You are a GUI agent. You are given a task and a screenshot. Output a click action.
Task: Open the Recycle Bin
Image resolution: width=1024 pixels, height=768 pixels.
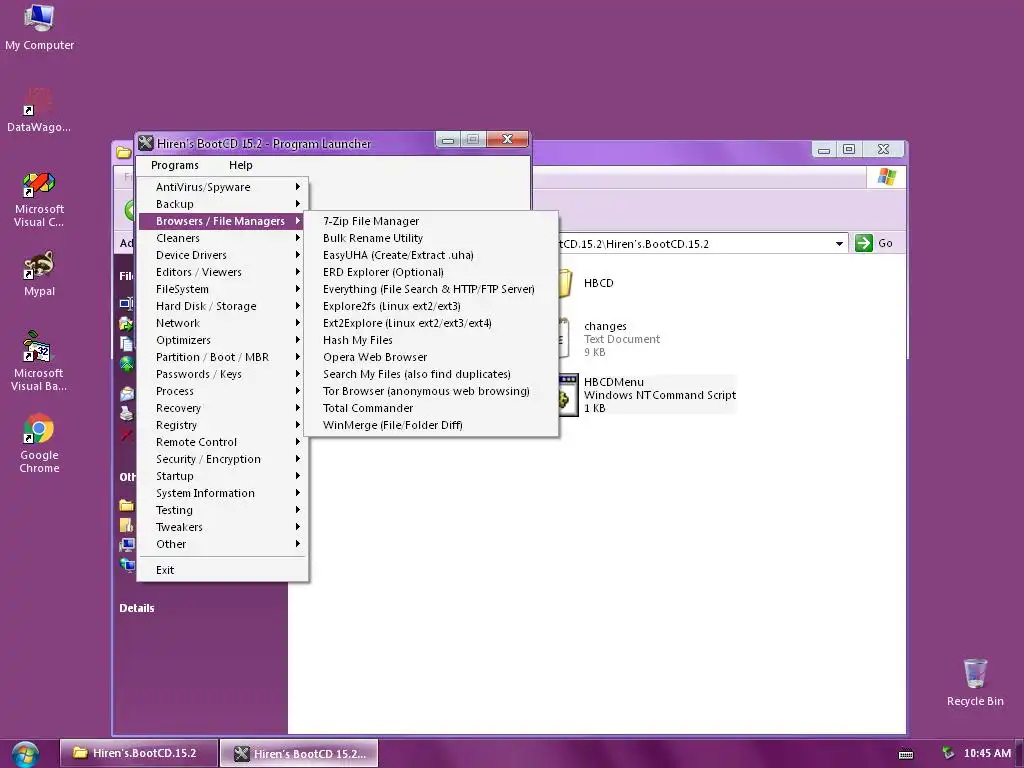[x=975, y=682]
